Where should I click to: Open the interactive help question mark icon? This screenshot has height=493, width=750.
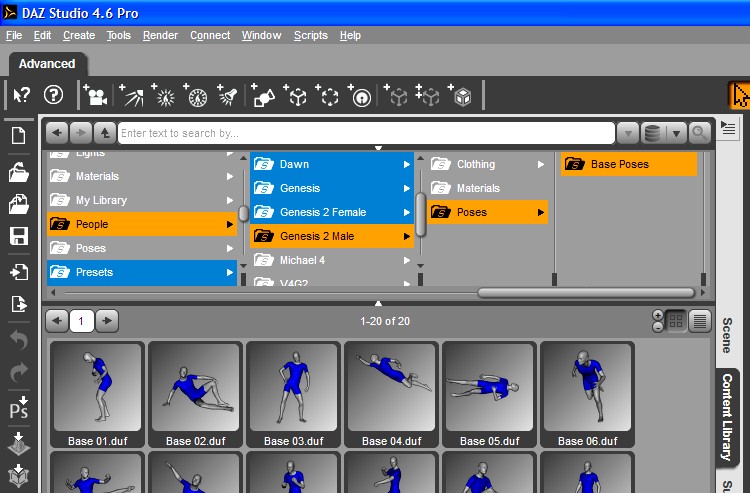pyautogui.click(x=54, y=95)
